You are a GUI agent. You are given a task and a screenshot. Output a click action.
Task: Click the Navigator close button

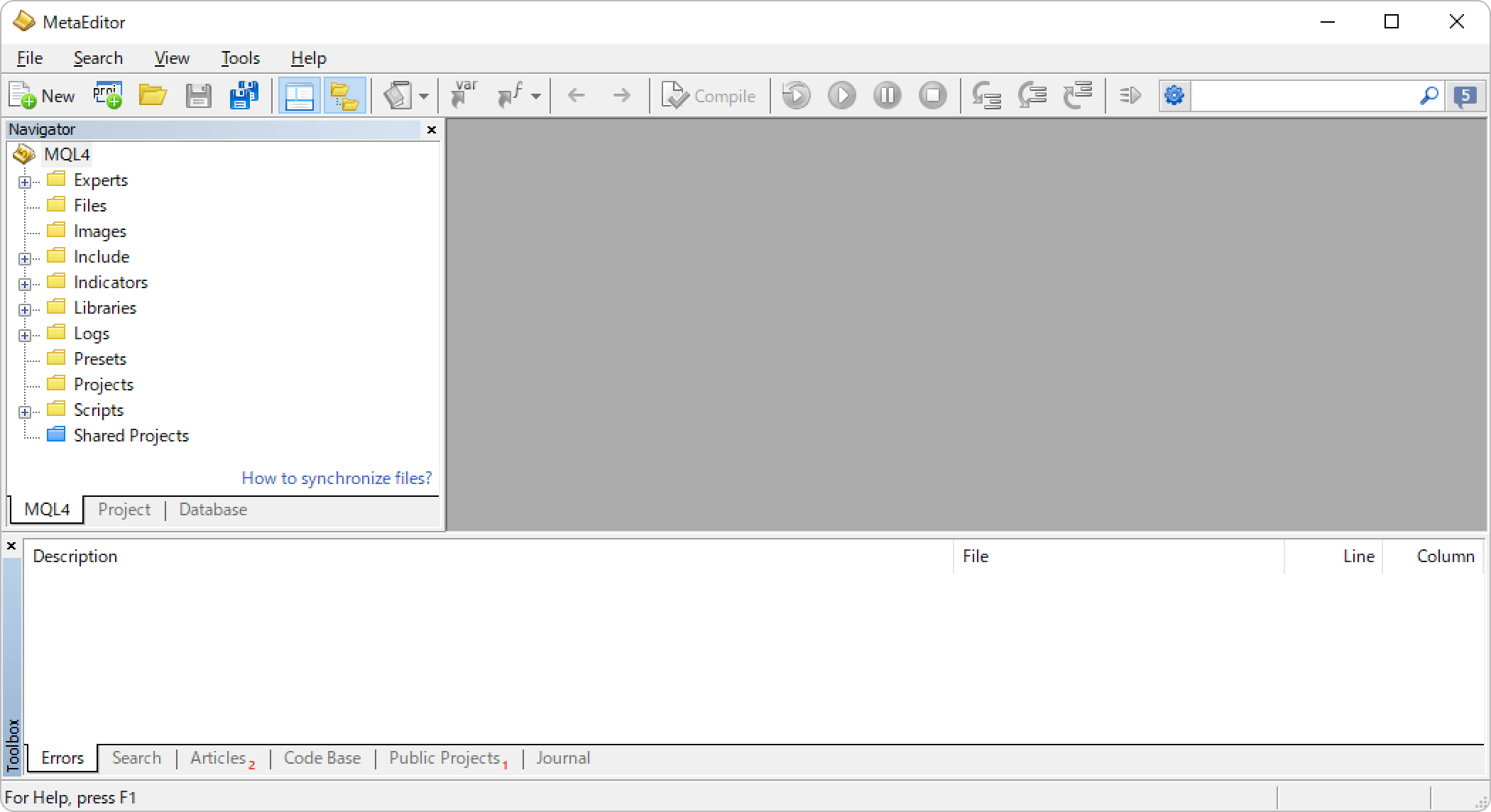click(432, 129)
